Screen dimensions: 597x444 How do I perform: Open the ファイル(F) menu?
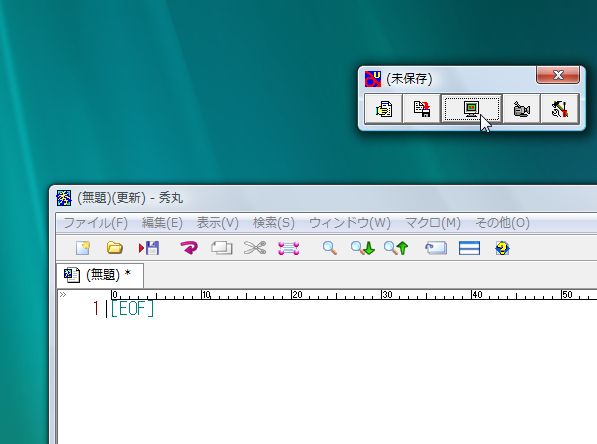click(x=95, y=223)
